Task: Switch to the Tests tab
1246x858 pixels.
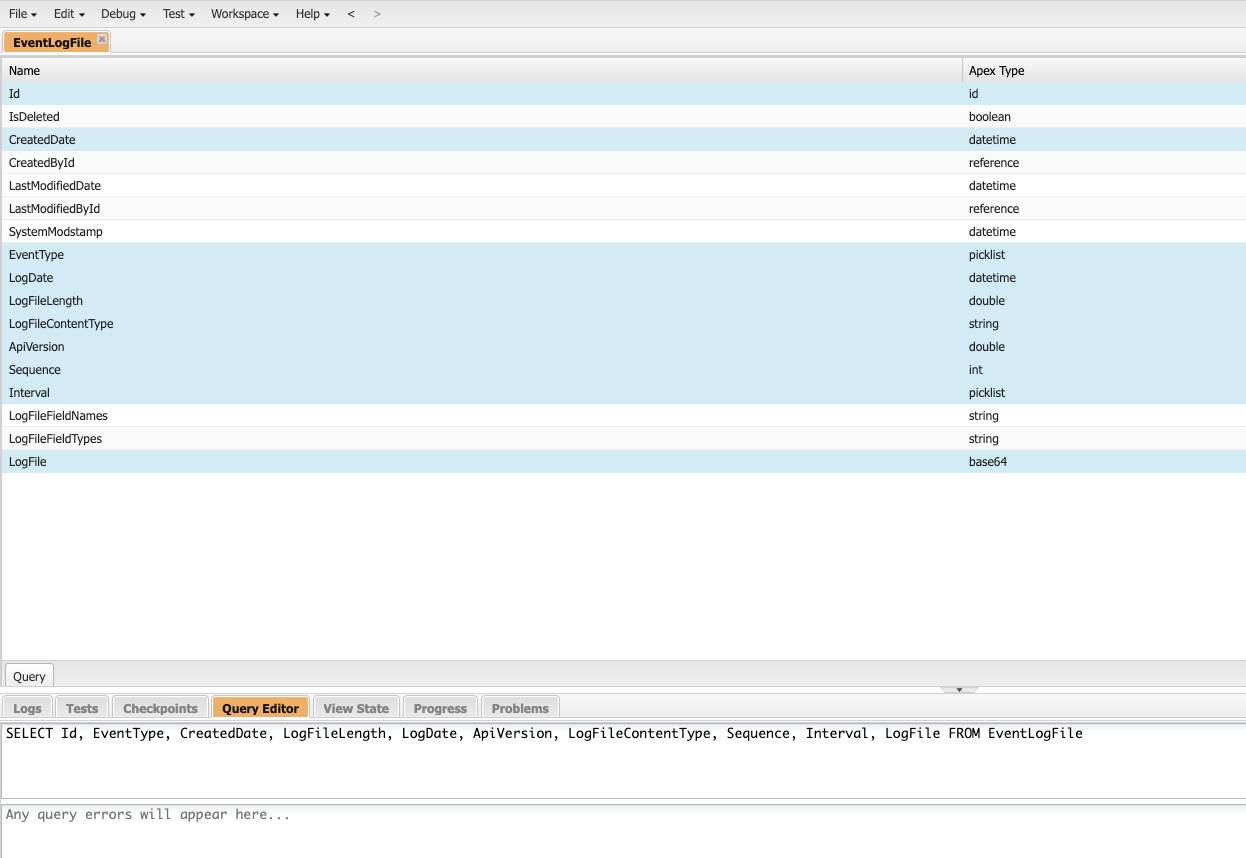Action: click(82, 708)
